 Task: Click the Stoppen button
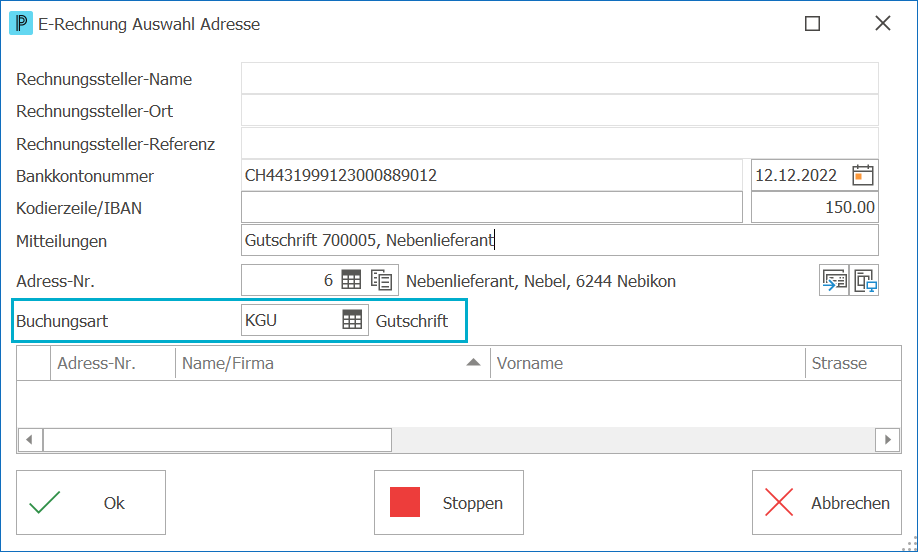(449, 502)
